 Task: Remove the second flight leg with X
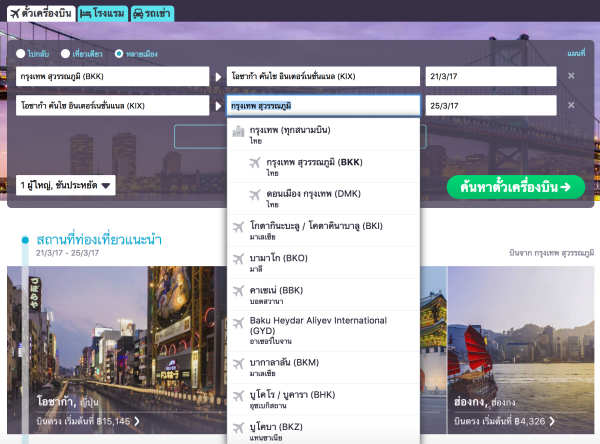pyautogui.click(x=571, y=105)
